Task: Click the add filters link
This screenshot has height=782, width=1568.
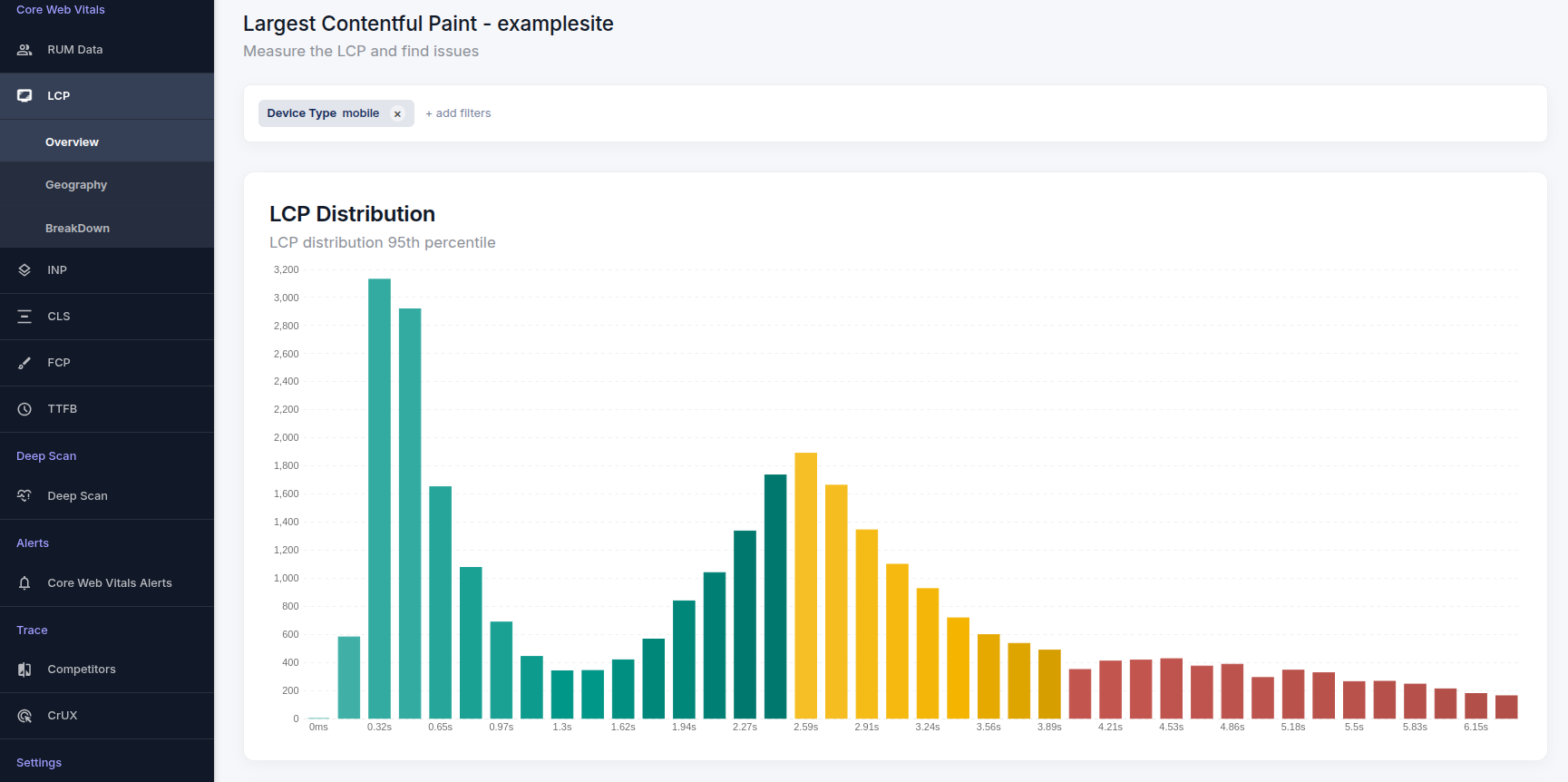Action: (458, 113)
